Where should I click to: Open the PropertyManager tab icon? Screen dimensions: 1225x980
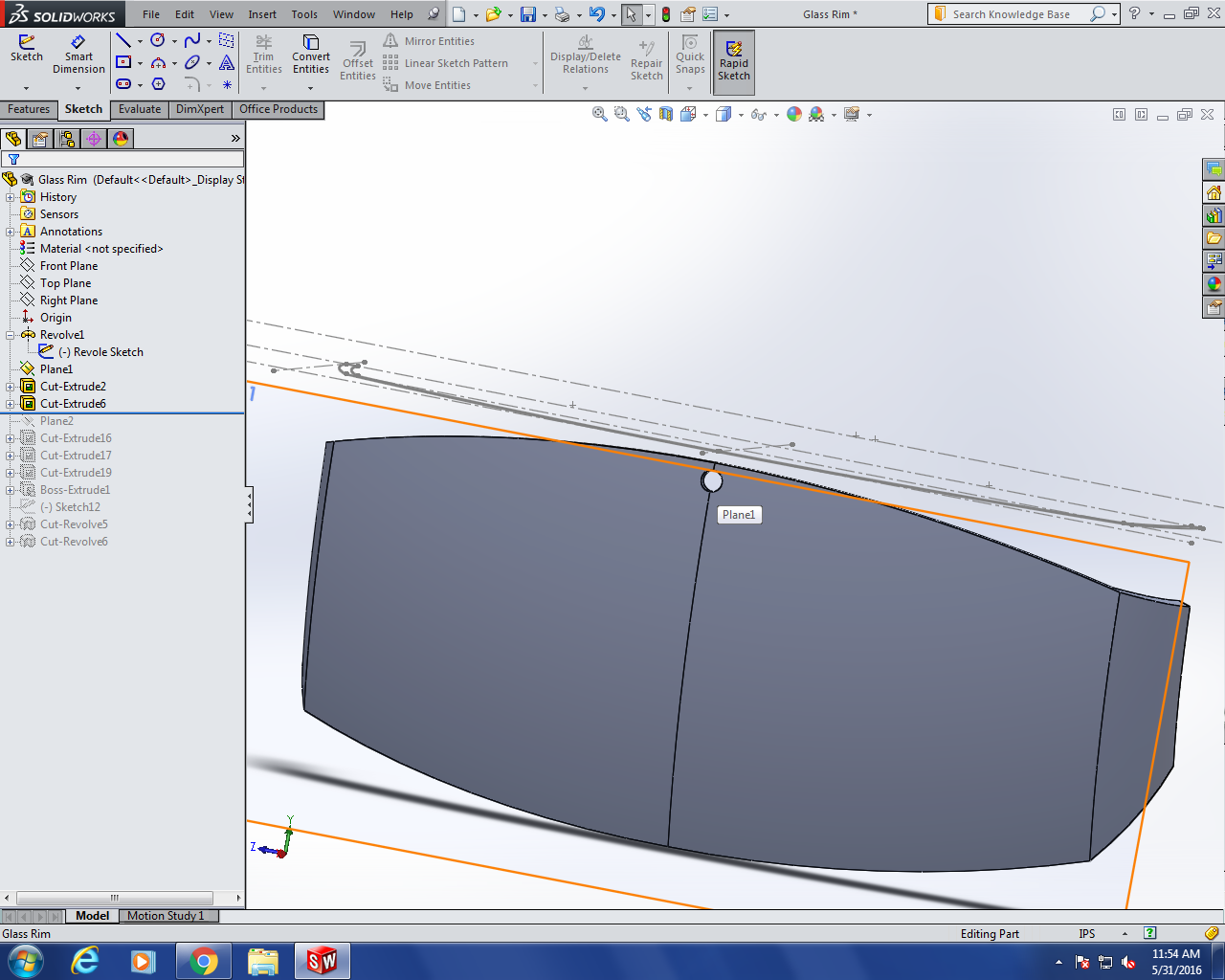tap(40, 139)
